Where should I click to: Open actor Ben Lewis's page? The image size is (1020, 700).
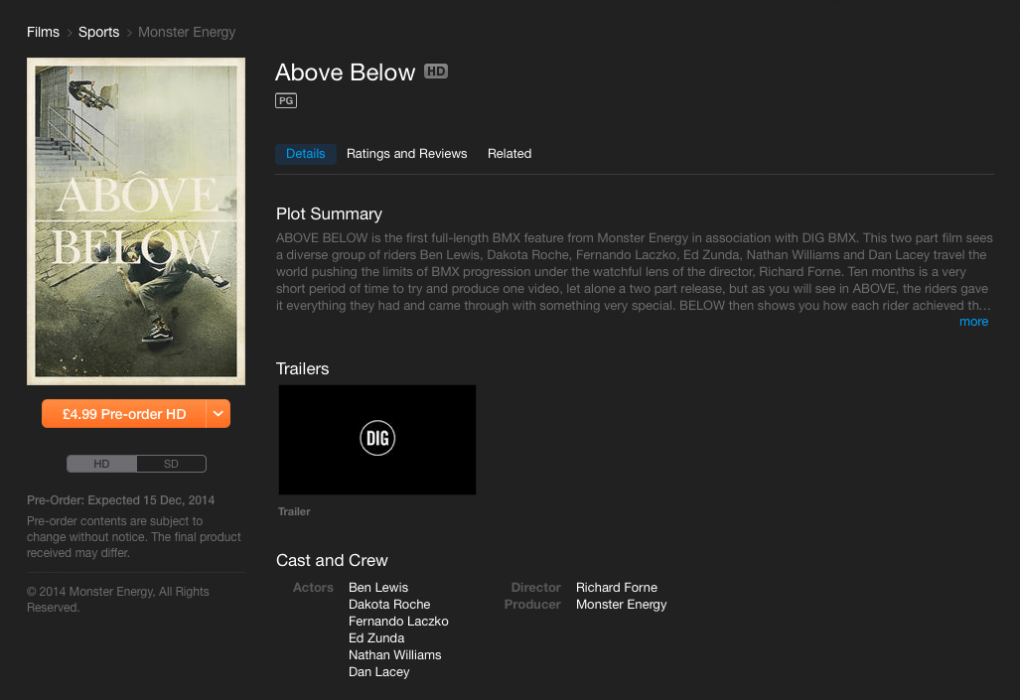point(379,587)
